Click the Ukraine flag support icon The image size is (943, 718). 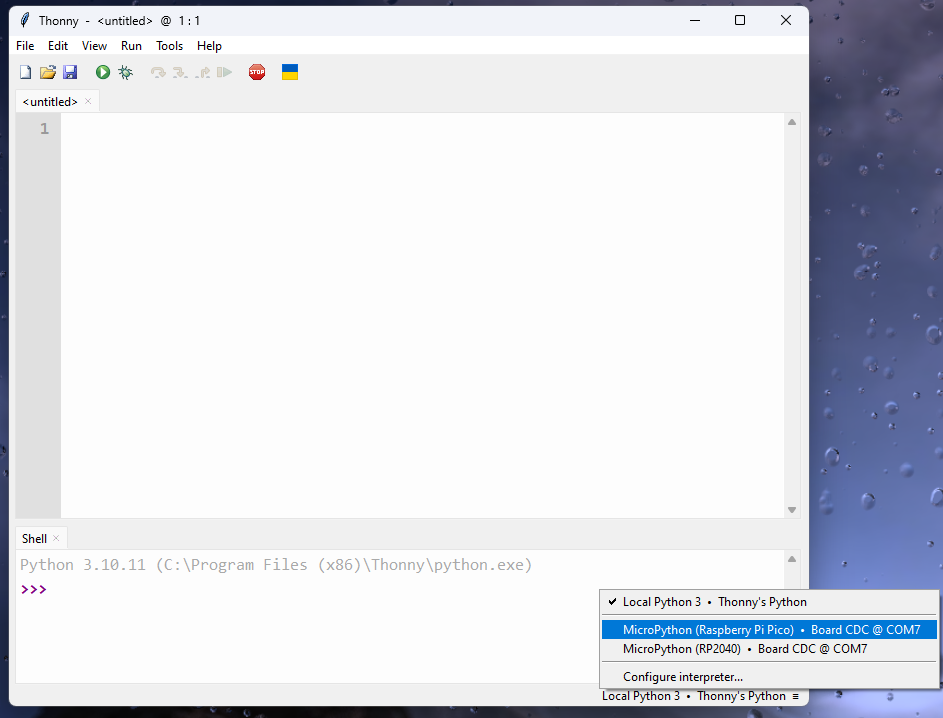pos(290,72)
